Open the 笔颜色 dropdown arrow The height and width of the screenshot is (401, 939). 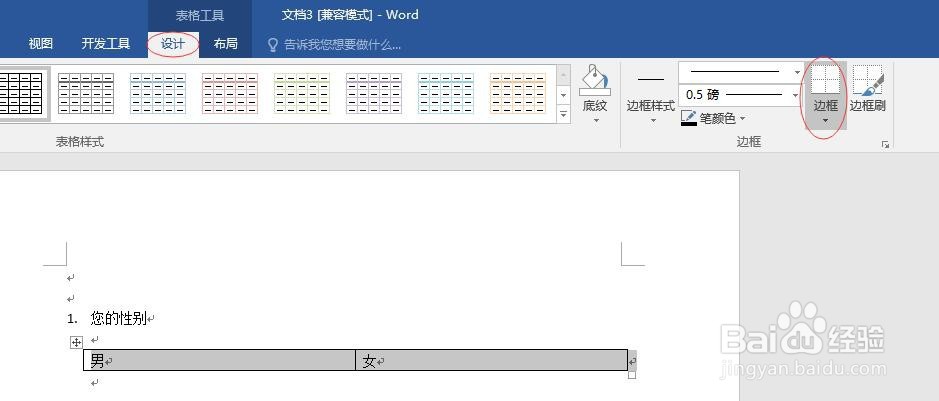pos(743,119)
